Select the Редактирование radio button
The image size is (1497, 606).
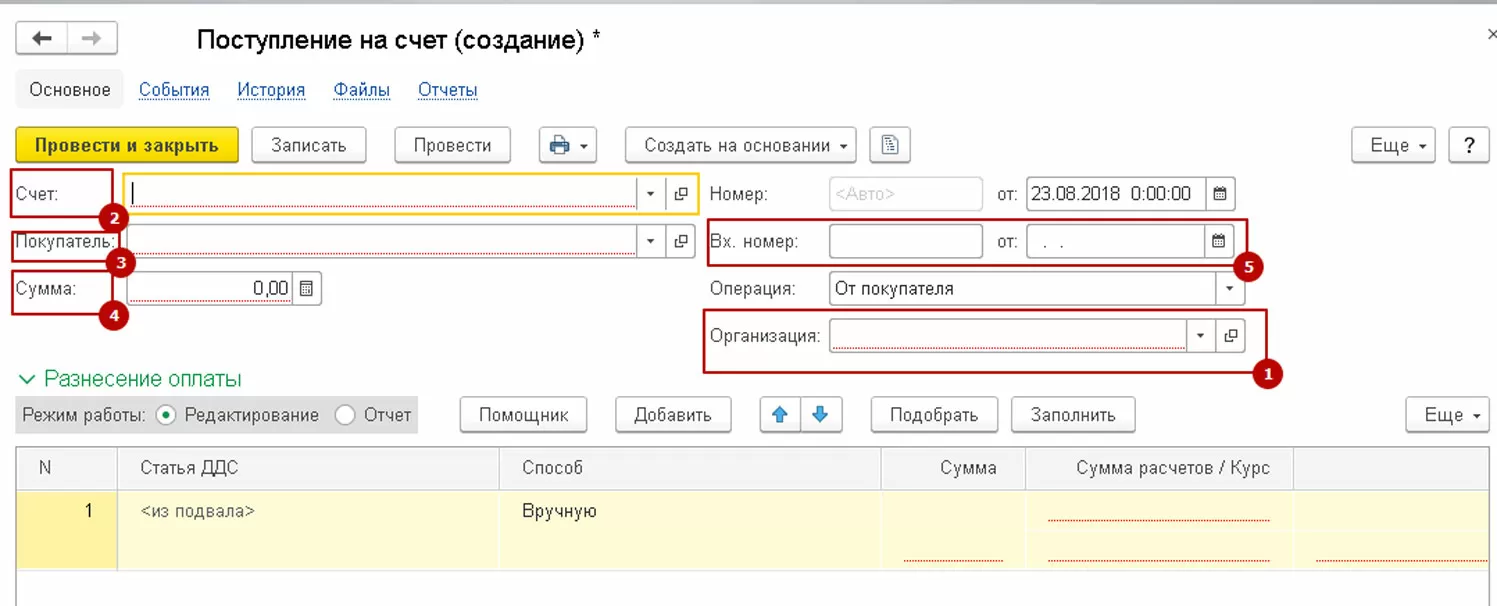coord(167,415)
